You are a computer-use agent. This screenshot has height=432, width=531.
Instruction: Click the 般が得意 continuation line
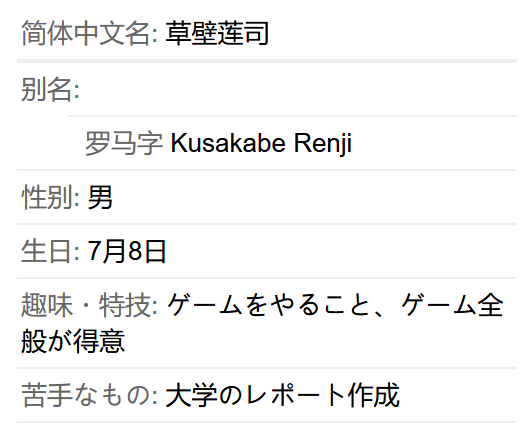coord(73,341)
